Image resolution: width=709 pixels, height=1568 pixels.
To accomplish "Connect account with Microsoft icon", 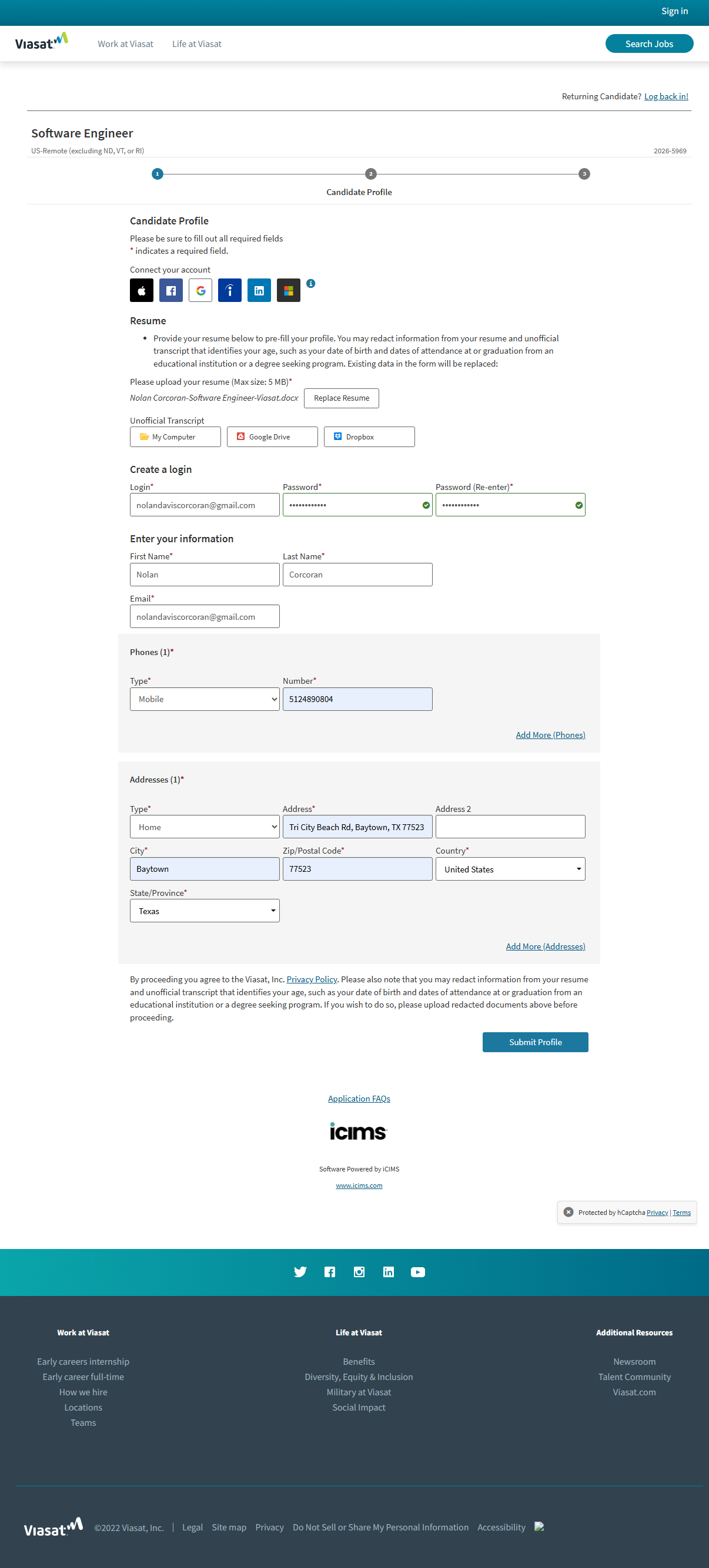I will tap(288, 290).
